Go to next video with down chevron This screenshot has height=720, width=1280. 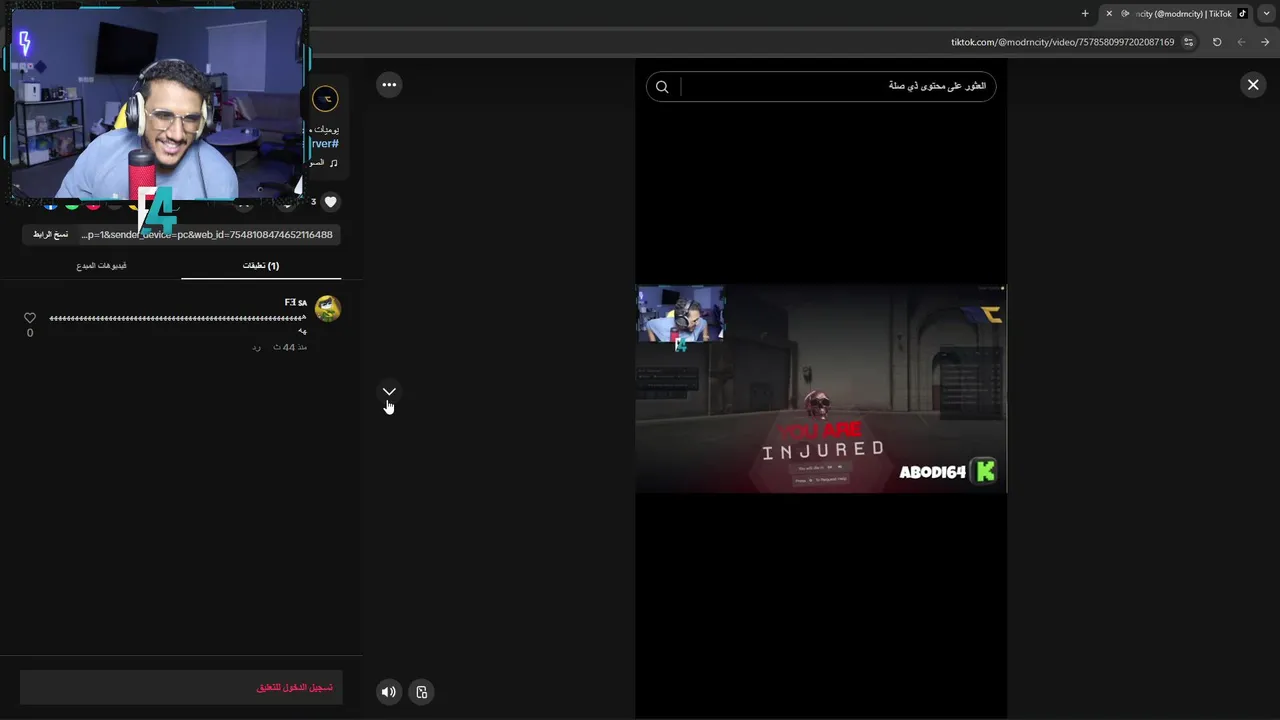tap(389, 391)
